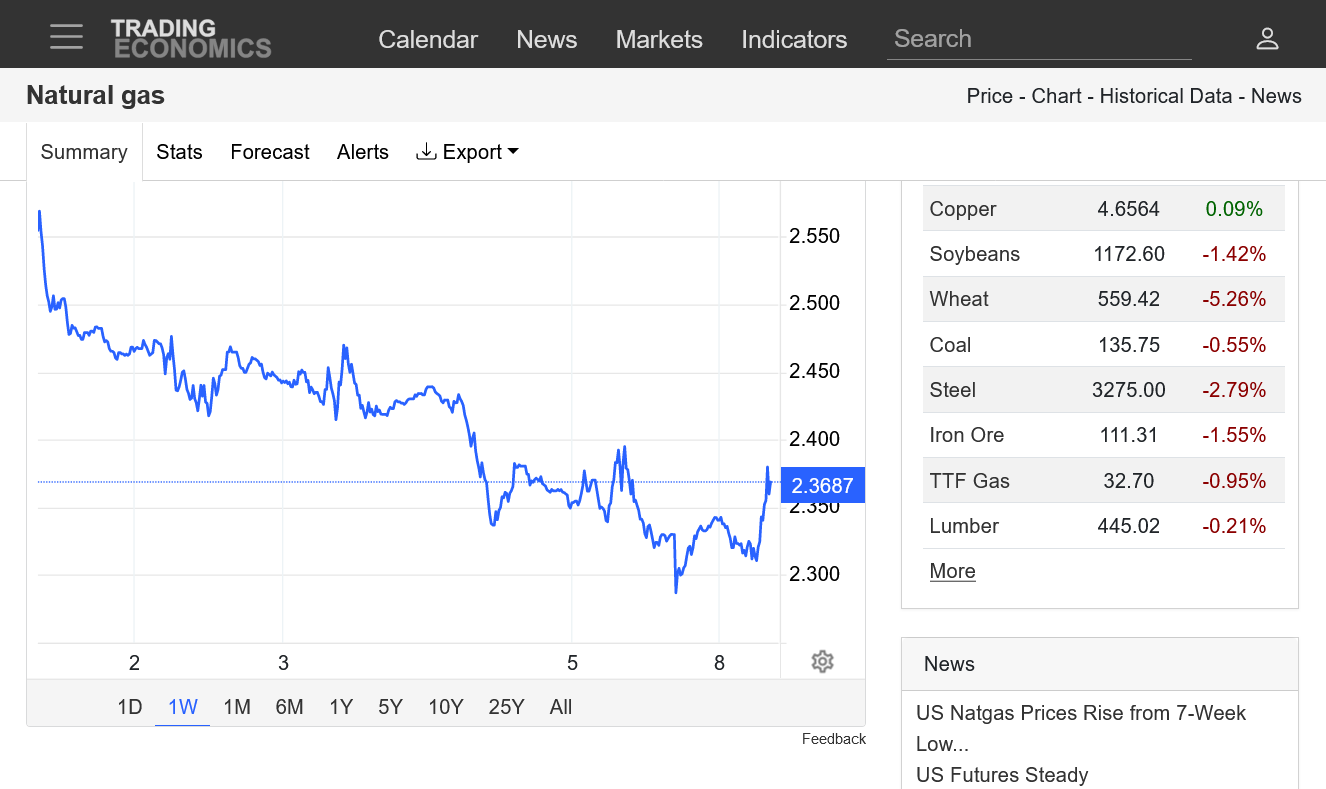
Task: Click Wheat's -5.26% change value
Action: (x=1234, y=299)
